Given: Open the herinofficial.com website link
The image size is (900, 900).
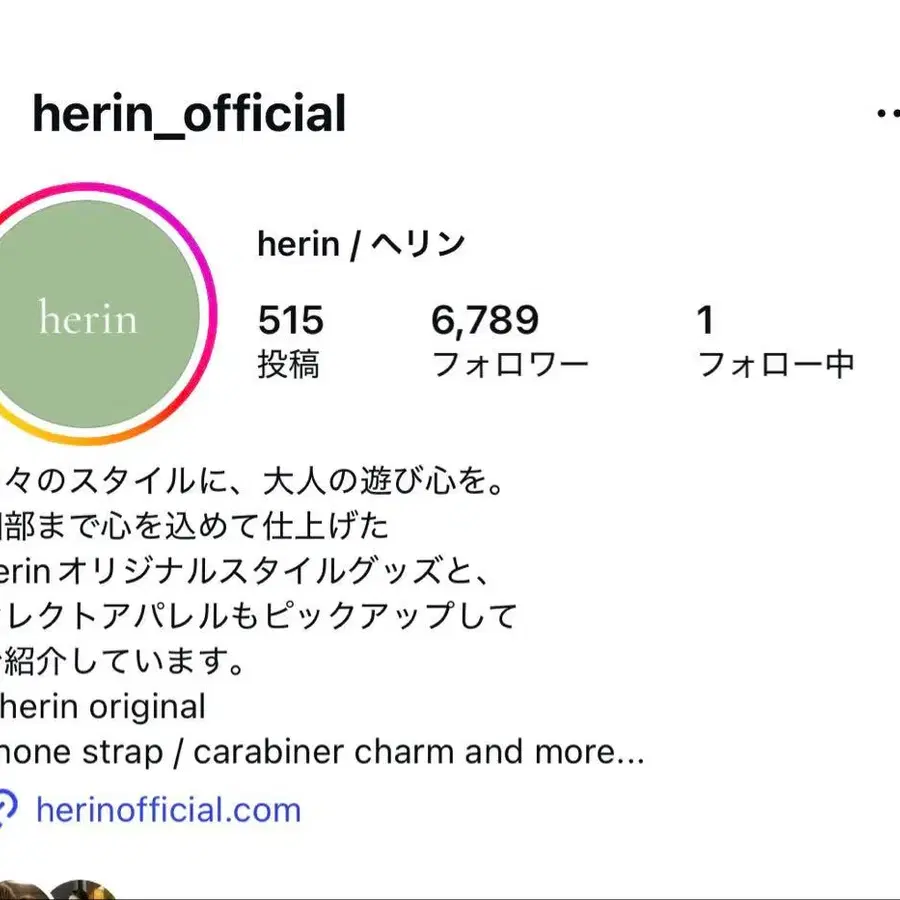Looking at the screenshot, I should [x=170, y=812].
